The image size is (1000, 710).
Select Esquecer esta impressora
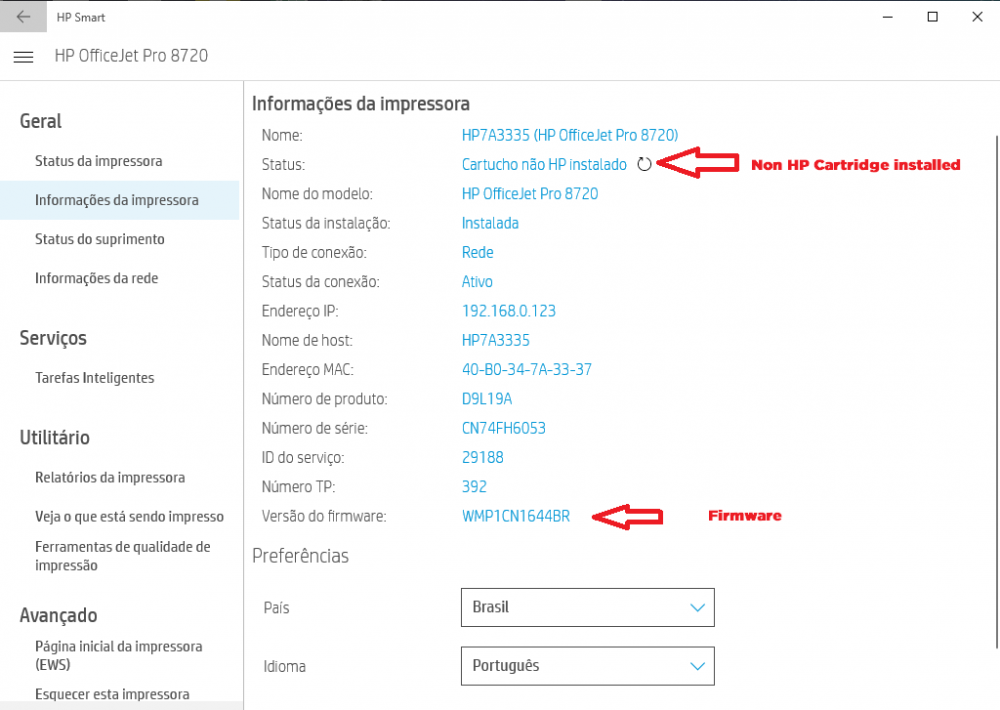click(112, 694)
